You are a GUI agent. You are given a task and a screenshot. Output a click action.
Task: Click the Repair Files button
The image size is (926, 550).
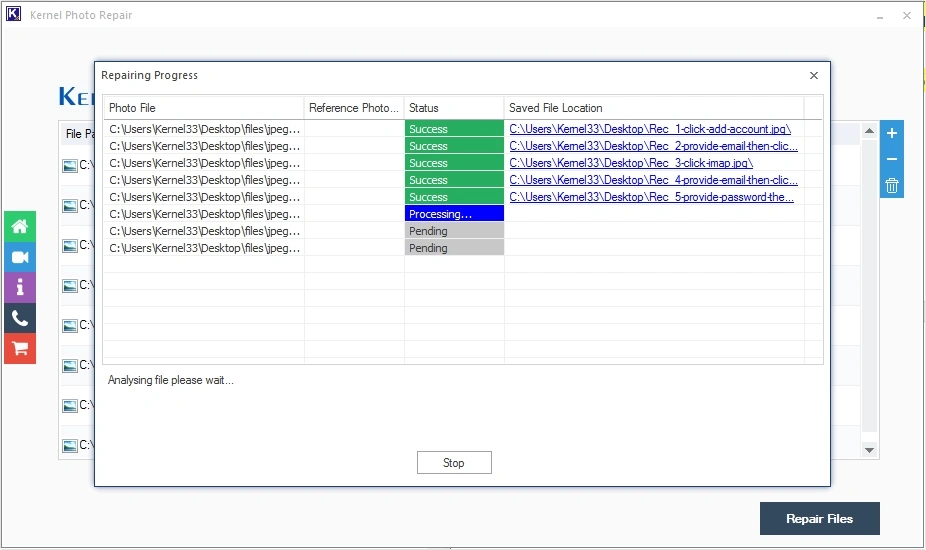(819, 519)
